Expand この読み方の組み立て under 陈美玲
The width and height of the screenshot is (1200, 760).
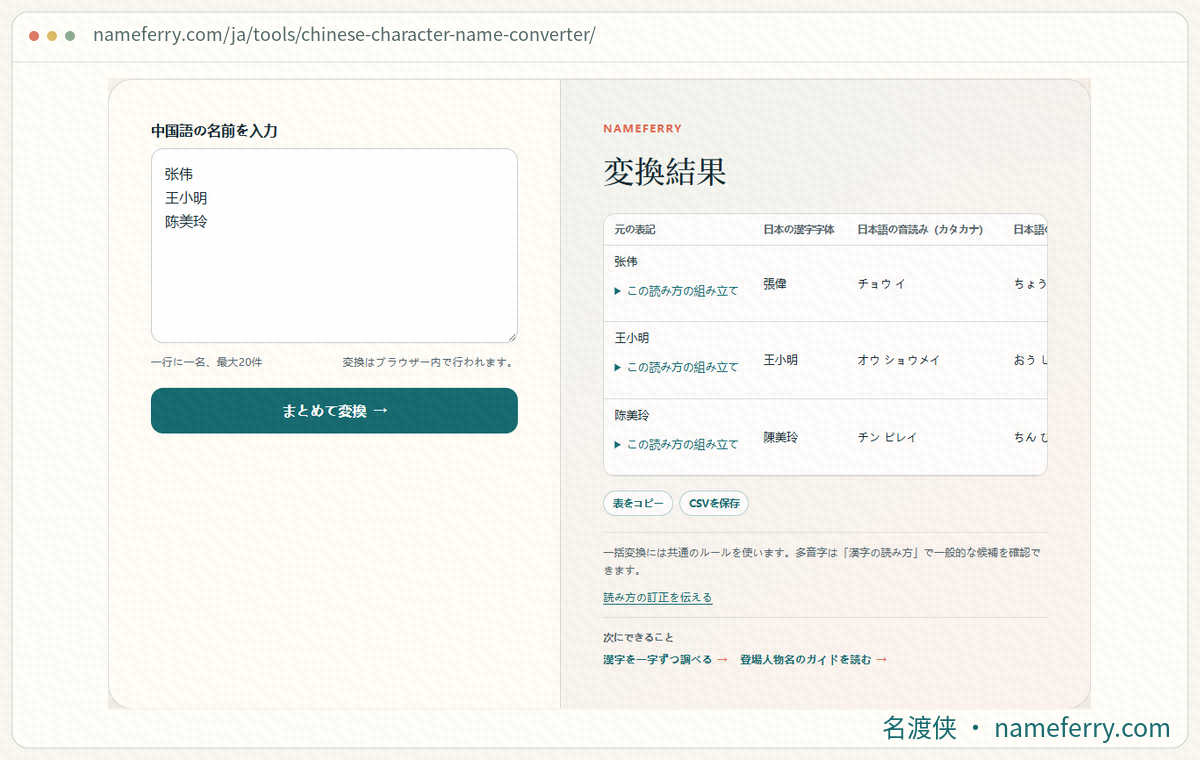pyautogui.click(x=676, y=444)
